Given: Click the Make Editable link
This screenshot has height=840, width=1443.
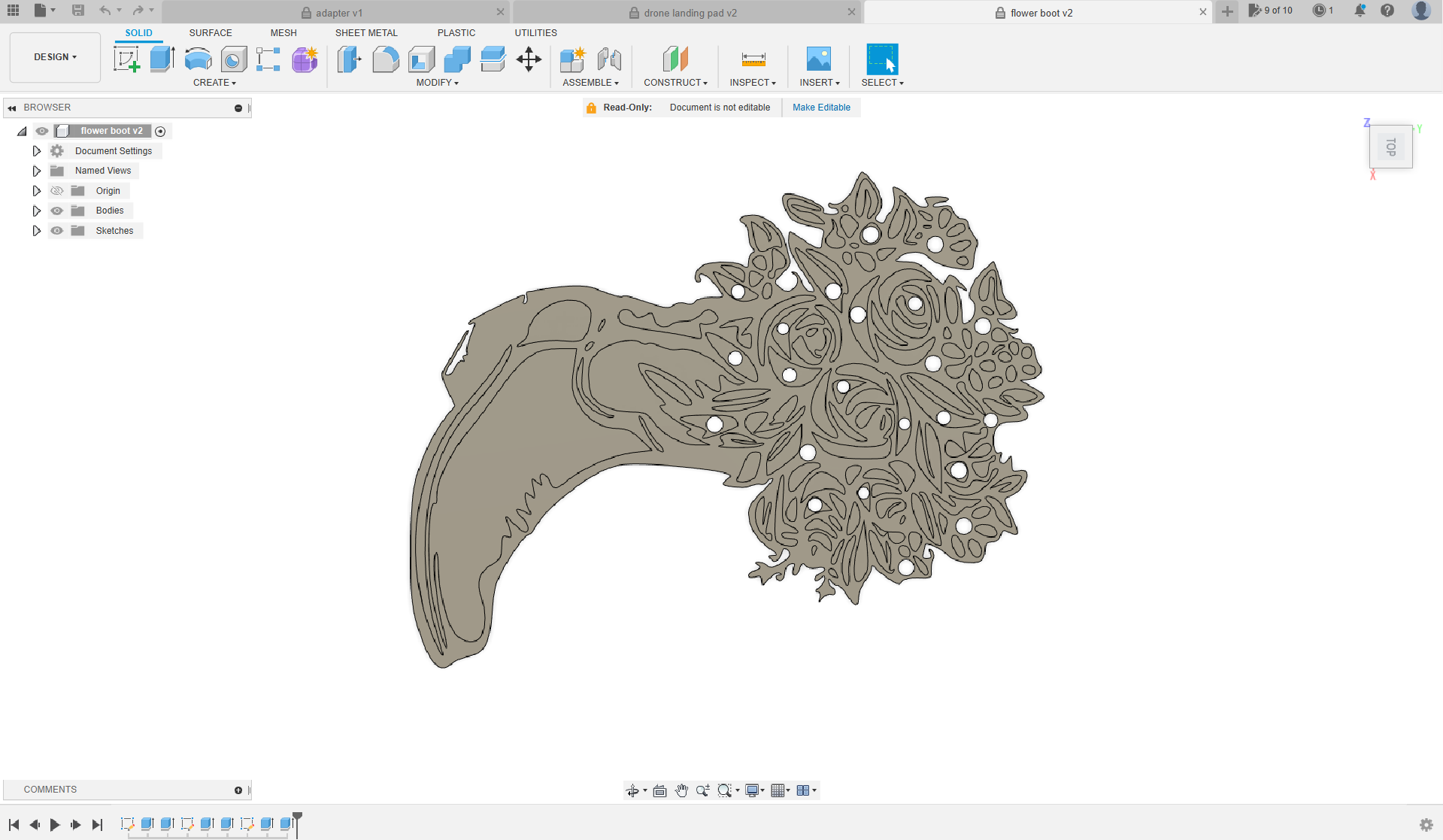Looking at the screenshot, I should [821, 108].
